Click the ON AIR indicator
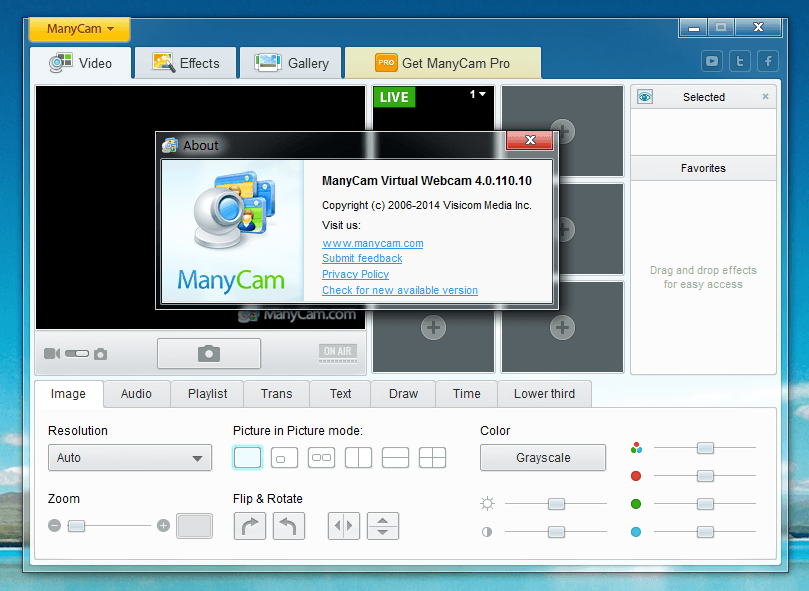The width and height of the screenshot is (809, 591). point(337,354)
